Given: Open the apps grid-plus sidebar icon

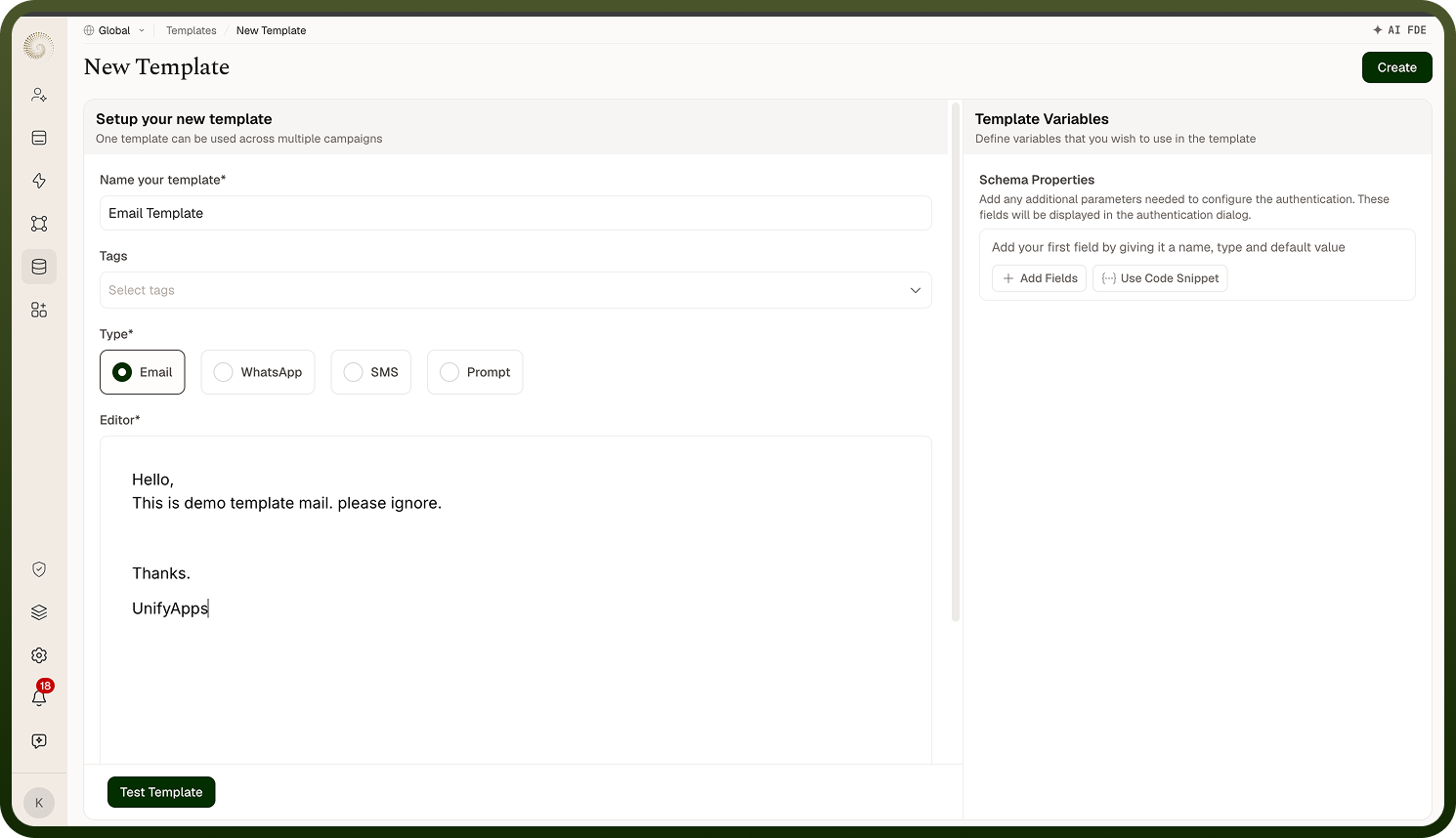Looking at the screenshot, I should [x=39, y=310].
